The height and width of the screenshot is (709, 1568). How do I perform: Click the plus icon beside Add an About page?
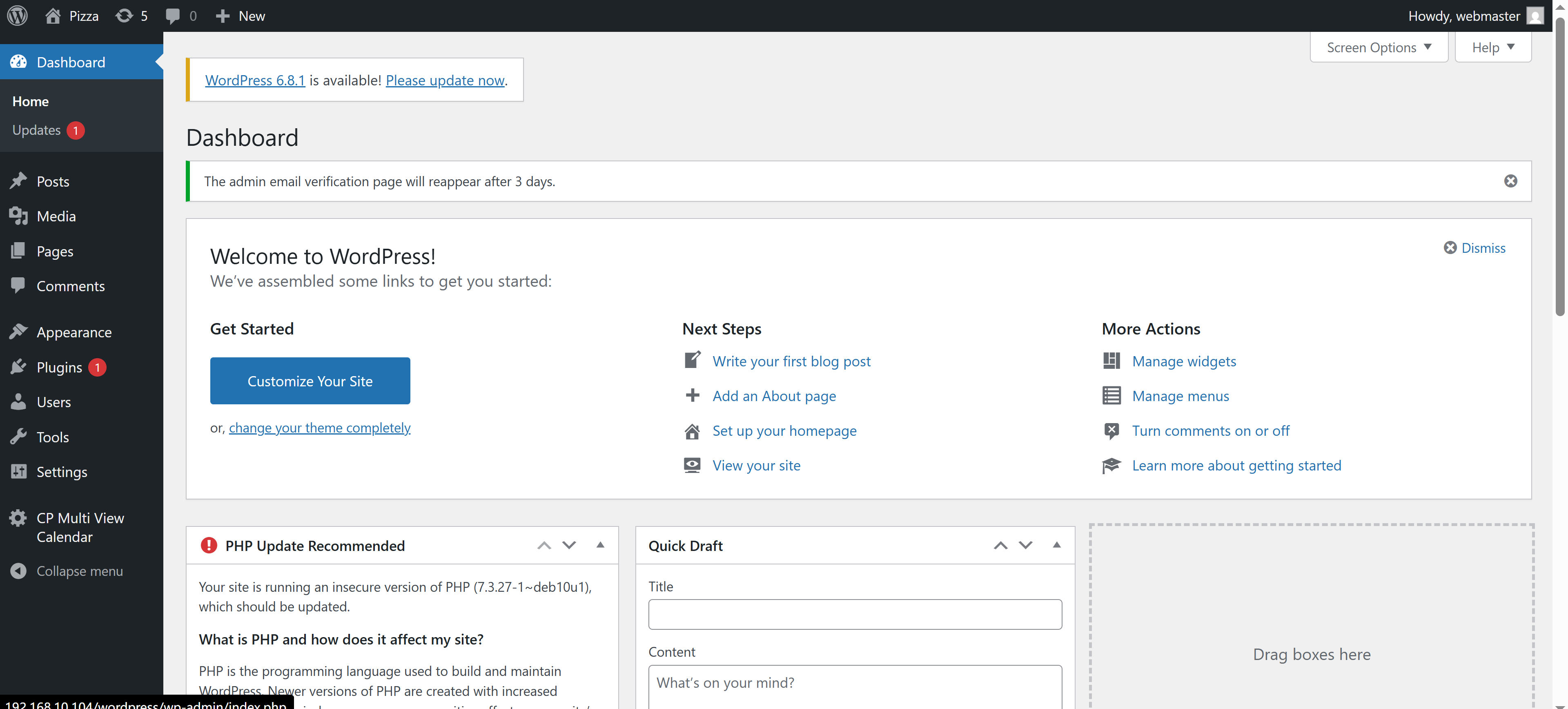tap(692, 396)
